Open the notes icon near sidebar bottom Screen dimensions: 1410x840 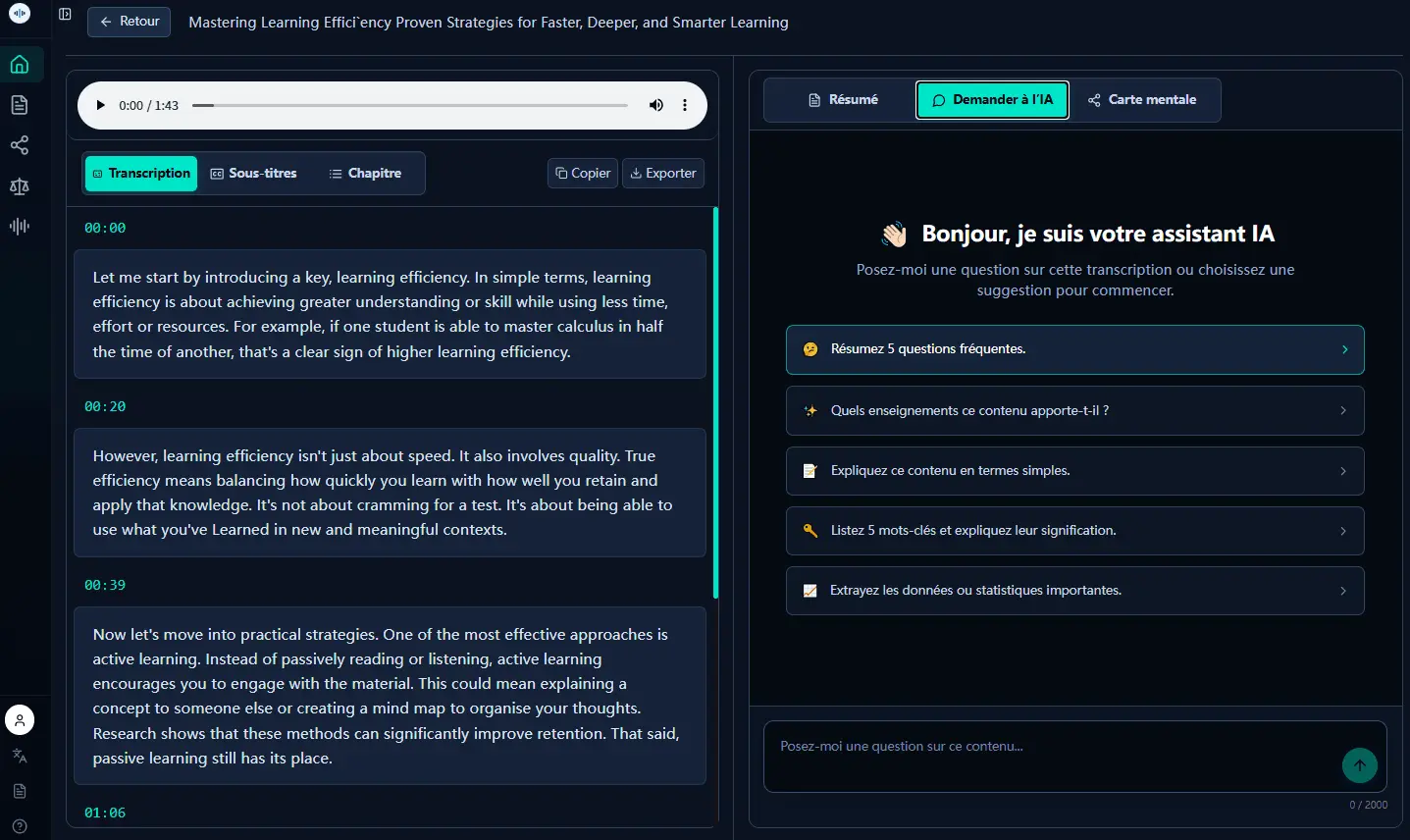point(20,791)
